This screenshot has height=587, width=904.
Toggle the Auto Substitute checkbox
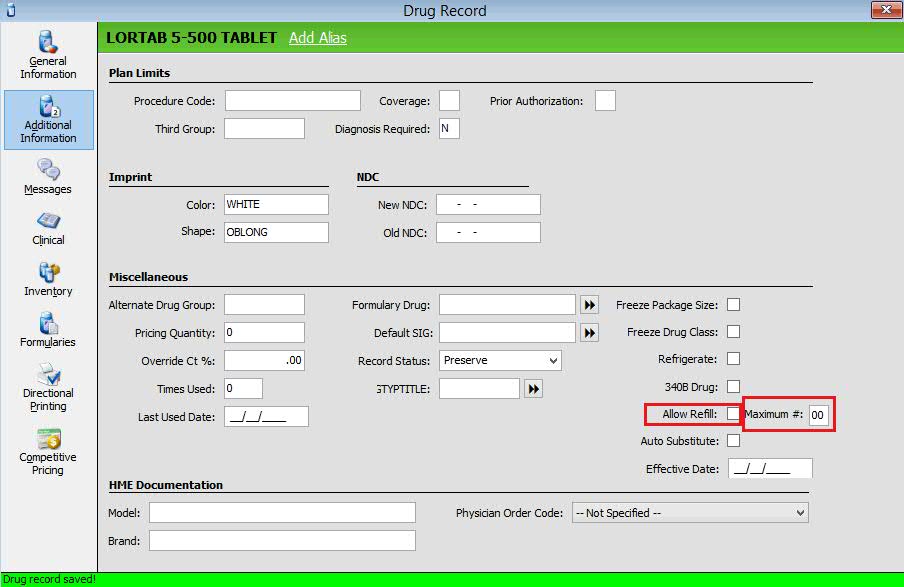(x=733, y=441)
